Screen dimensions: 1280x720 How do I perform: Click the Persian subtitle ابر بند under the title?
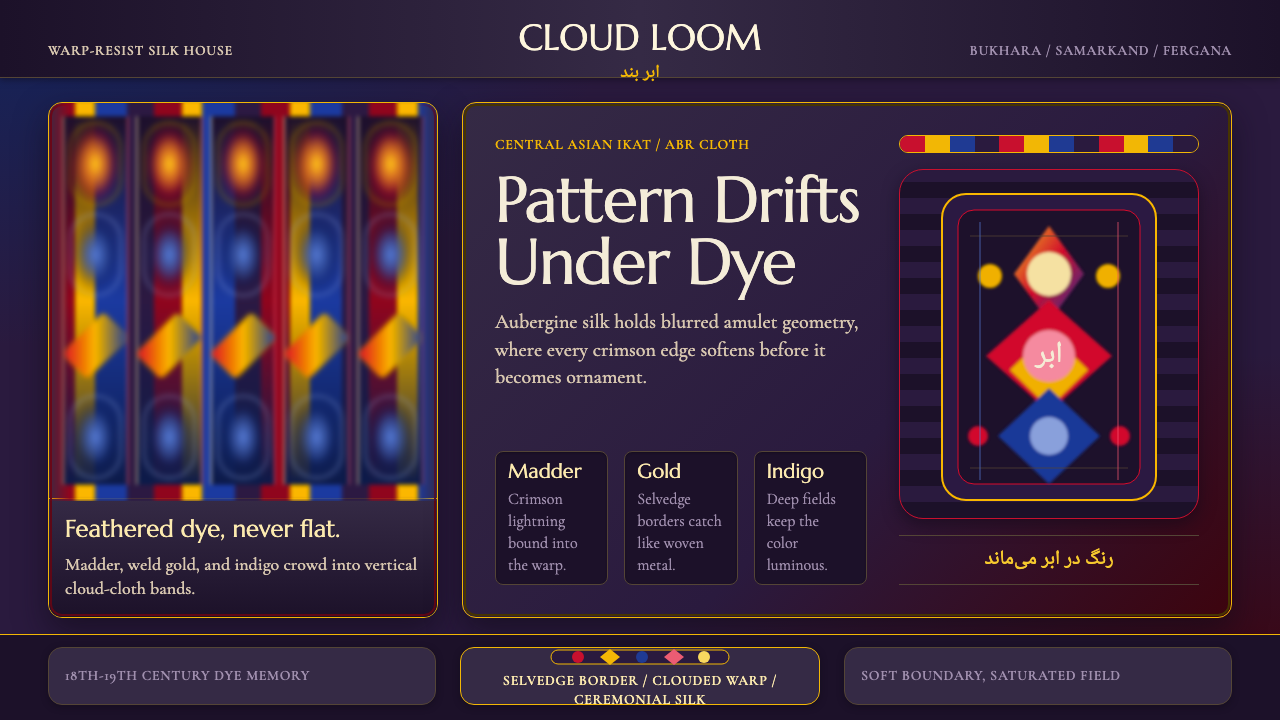[x=640, y=73]
